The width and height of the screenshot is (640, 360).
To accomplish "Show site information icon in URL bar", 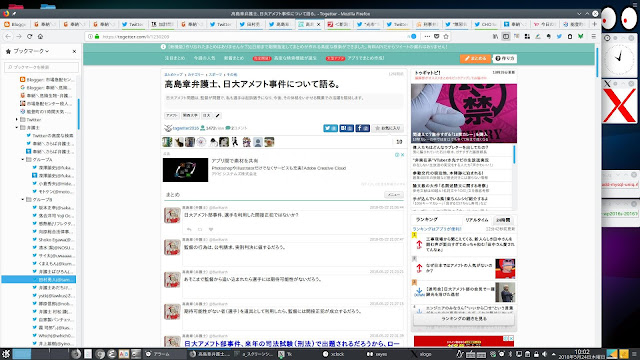I will [90, 36].
